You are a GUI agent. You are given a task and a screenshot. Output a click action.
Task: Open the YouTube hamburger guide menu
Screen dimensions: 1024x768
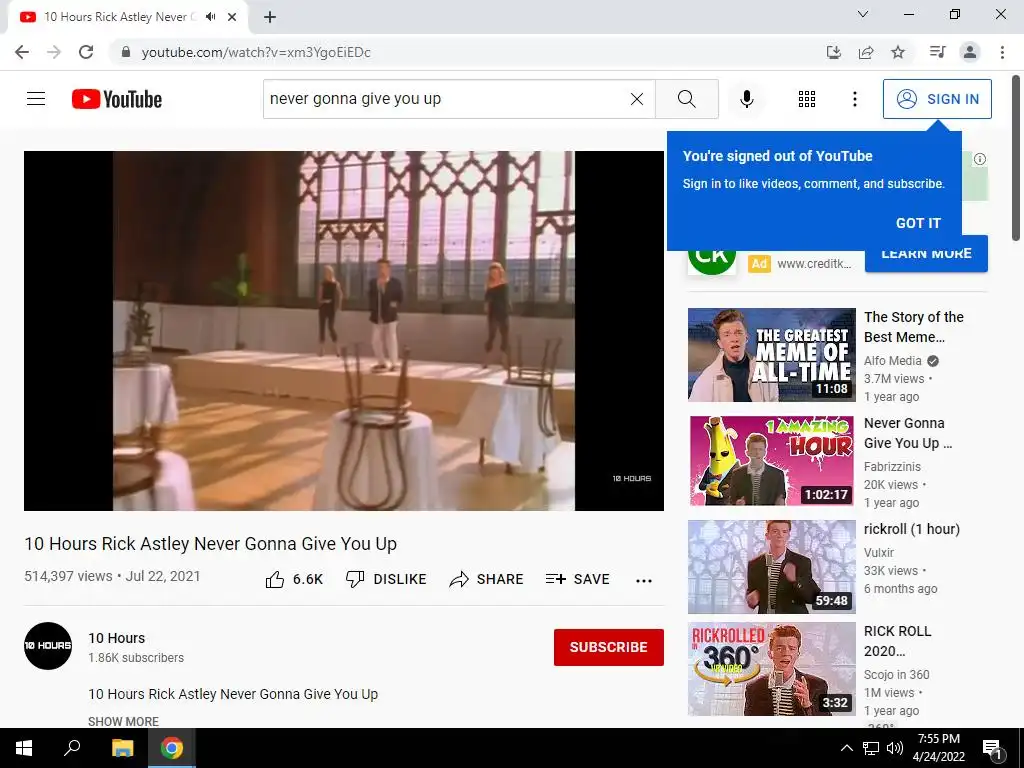coord(36,99)
